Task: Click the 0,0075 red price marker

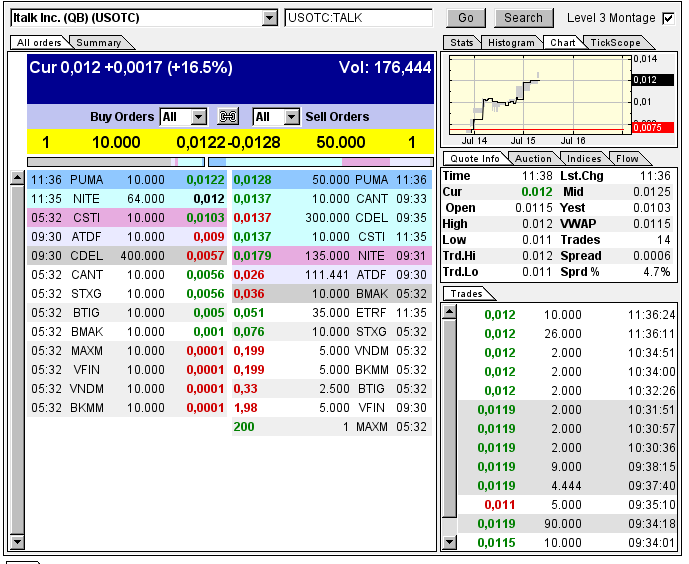Action: [653, 127]
